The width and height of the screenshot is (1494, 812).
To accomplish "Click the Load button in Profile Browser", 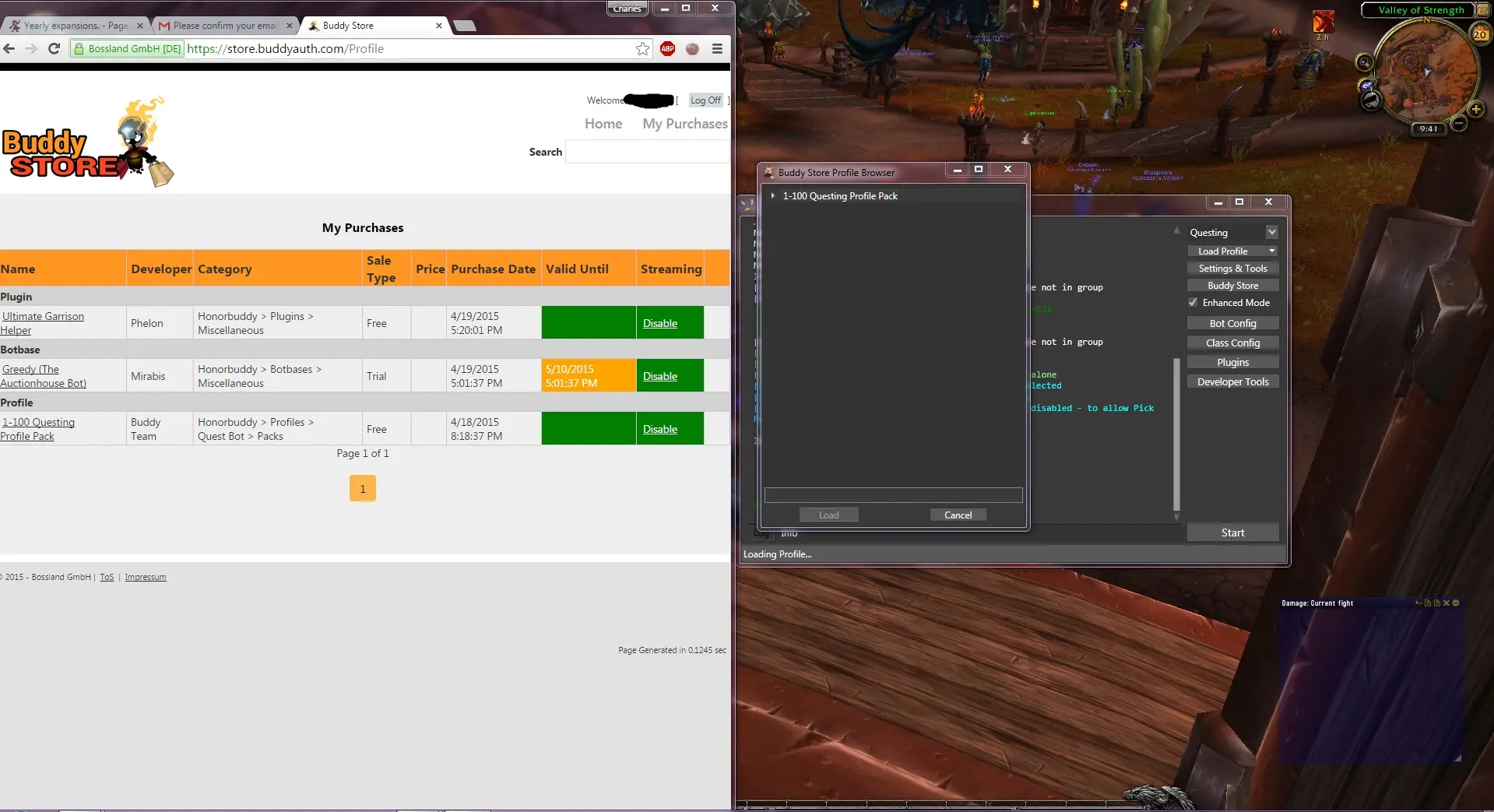I will 828,515.
